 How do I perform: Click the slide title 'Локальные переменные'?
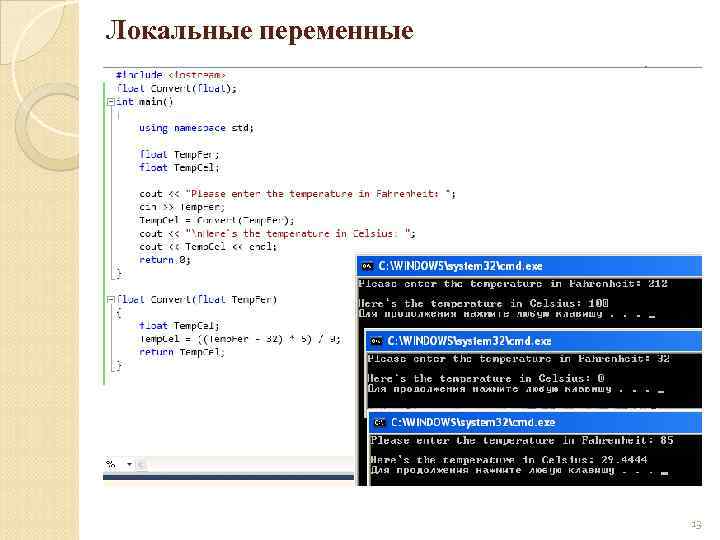point(260,30)
